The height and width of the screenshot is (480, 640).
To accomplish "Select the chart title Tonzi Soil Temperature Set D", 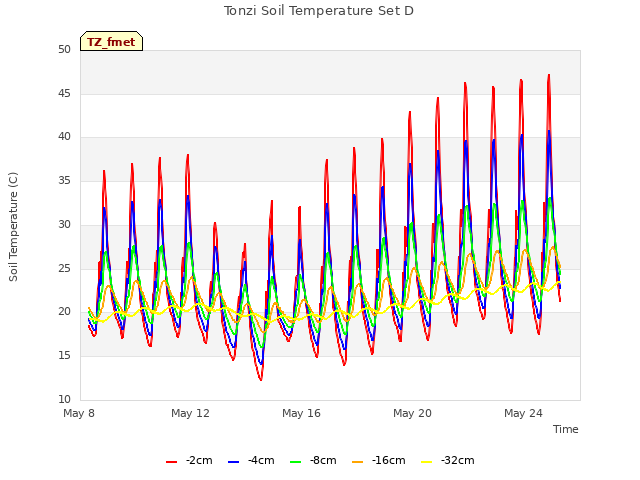I will pyautogui.click(x=319, y=11).
